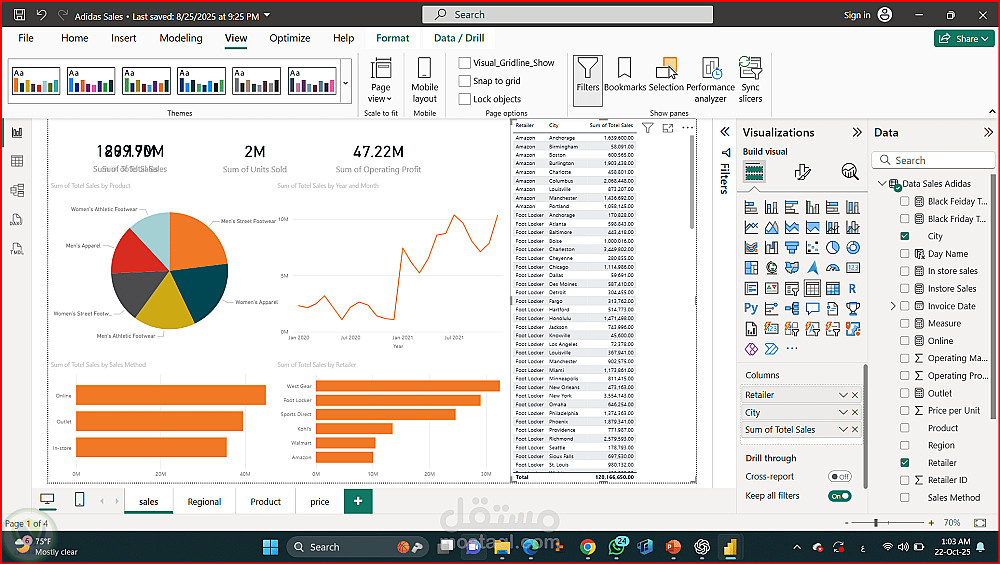Click the Share button
1000x564 pixels.
964,39
